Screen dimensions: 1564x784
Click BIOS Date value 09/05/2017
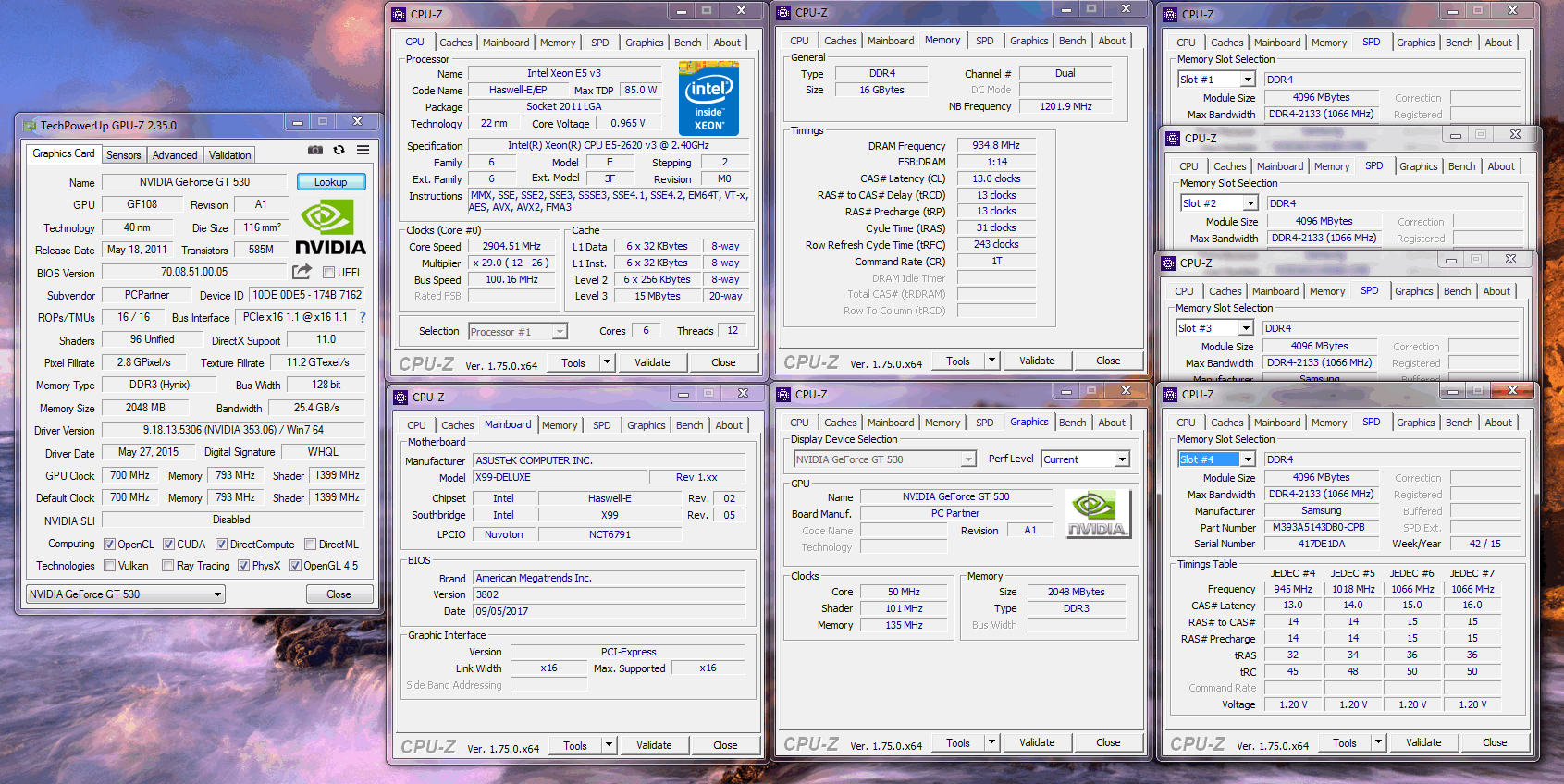pyautogui.click(x=609, y=611)
